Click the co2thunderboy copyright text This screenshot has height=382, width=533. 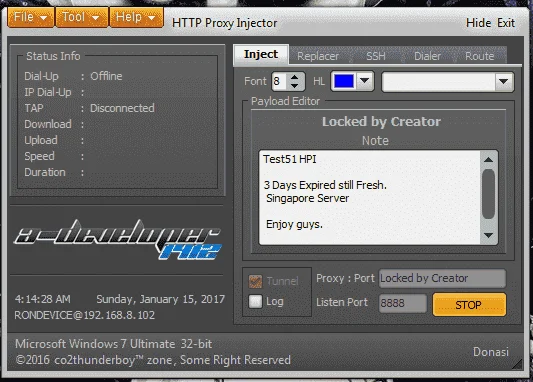153,360
